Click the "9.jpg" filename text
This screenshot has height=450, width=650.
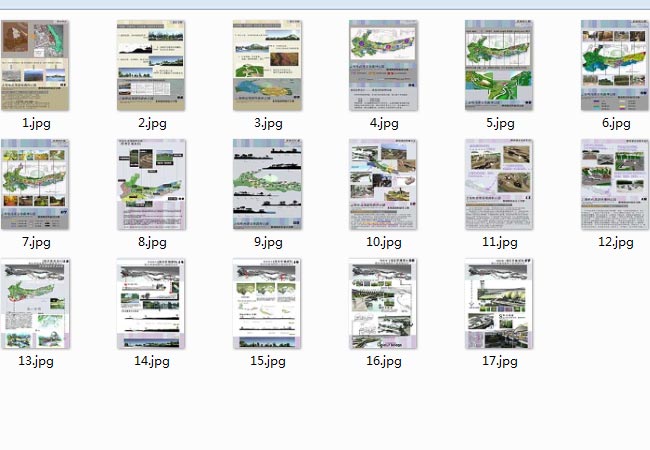pos(268,242)
